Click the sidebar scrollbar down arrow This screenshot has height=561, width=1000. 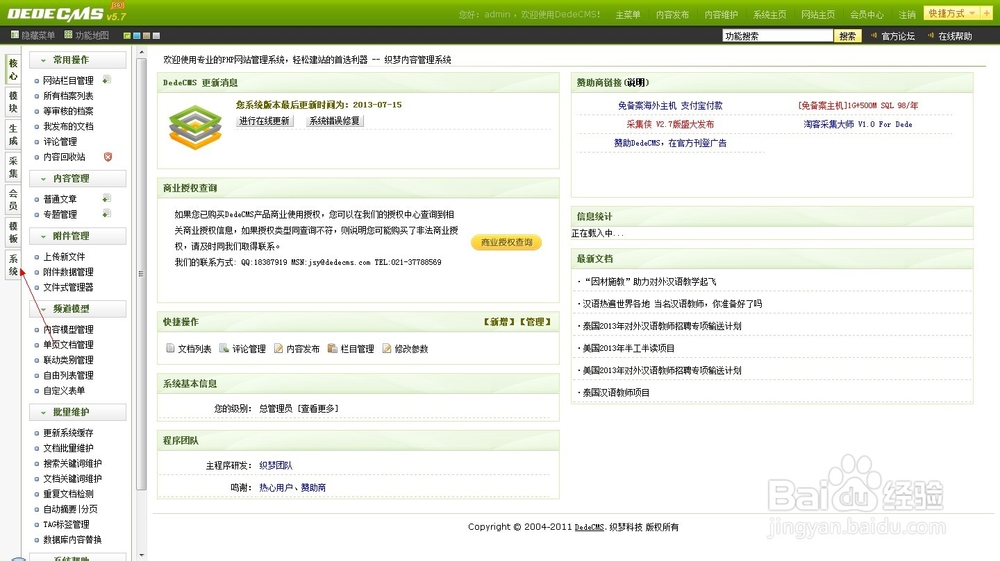[142, 555]
